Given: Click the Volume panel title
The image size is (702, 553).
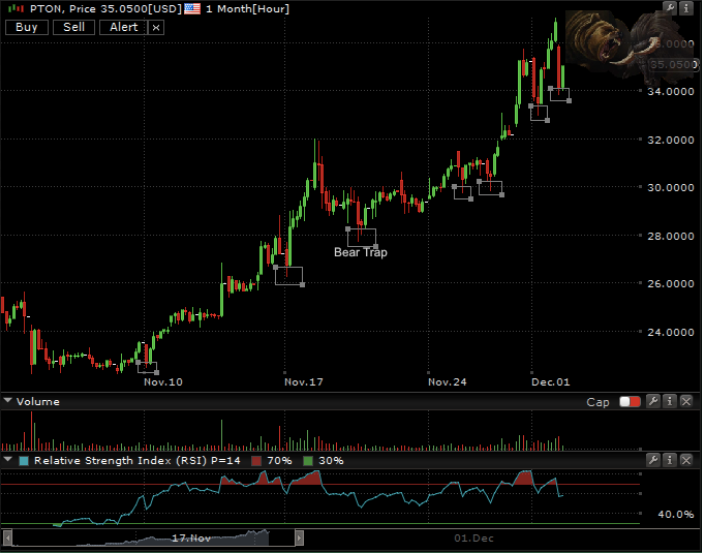Looking at the screenshot, I should pos(38,402).
